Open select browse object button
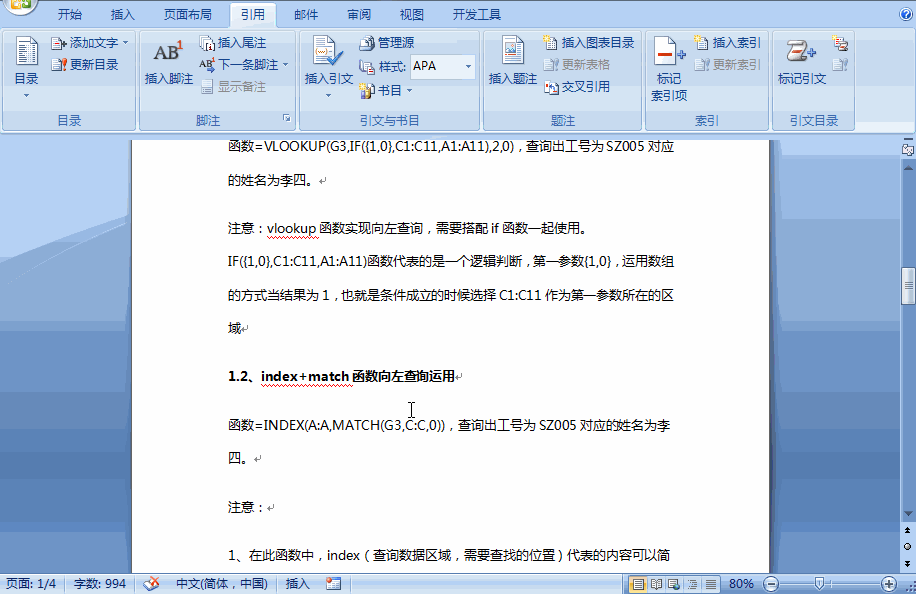 (907, 547)
